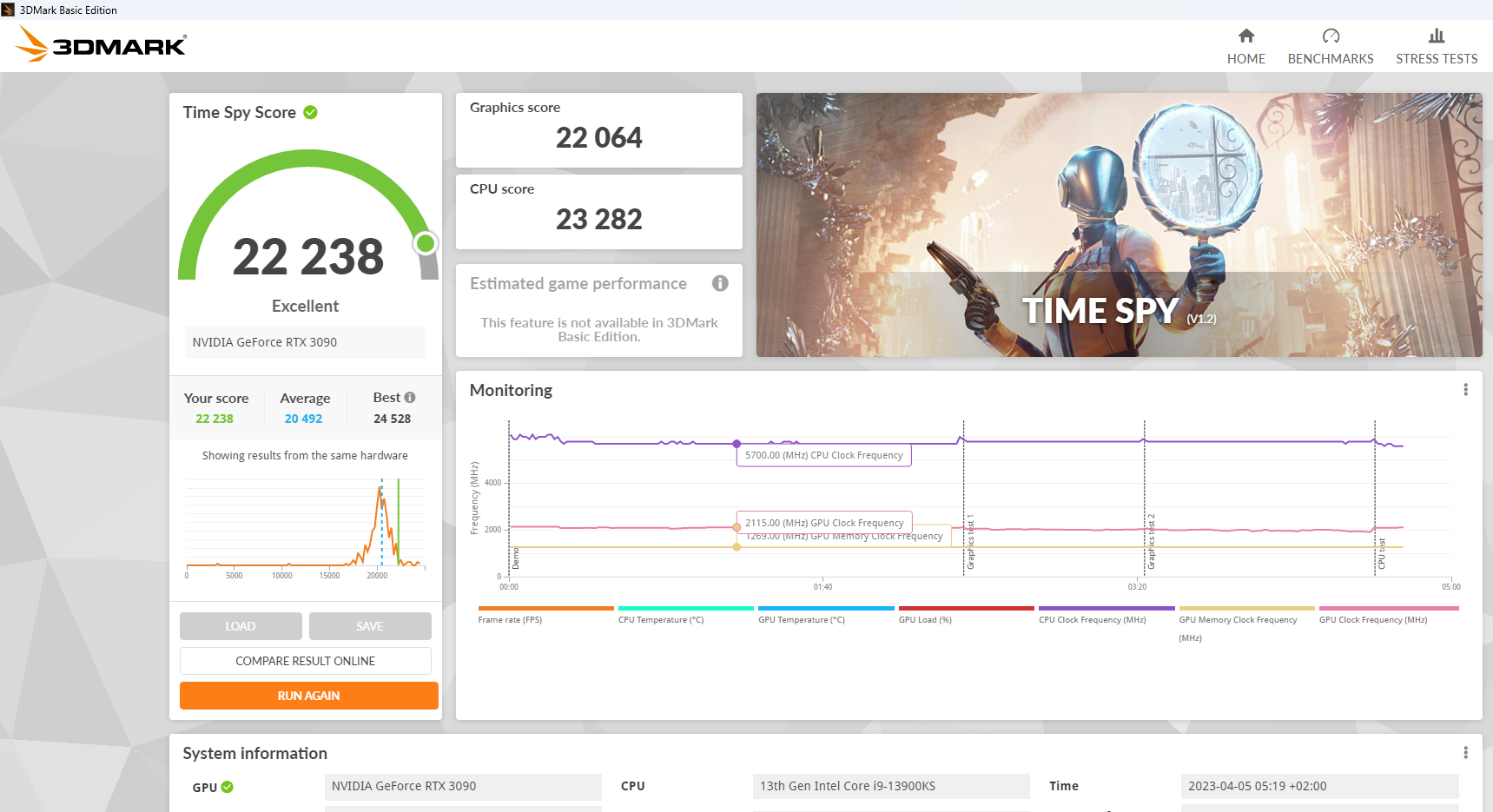Screen dimensions: 1493x812
Task: Click the green check next to GPU label
Action: (228, 787)
